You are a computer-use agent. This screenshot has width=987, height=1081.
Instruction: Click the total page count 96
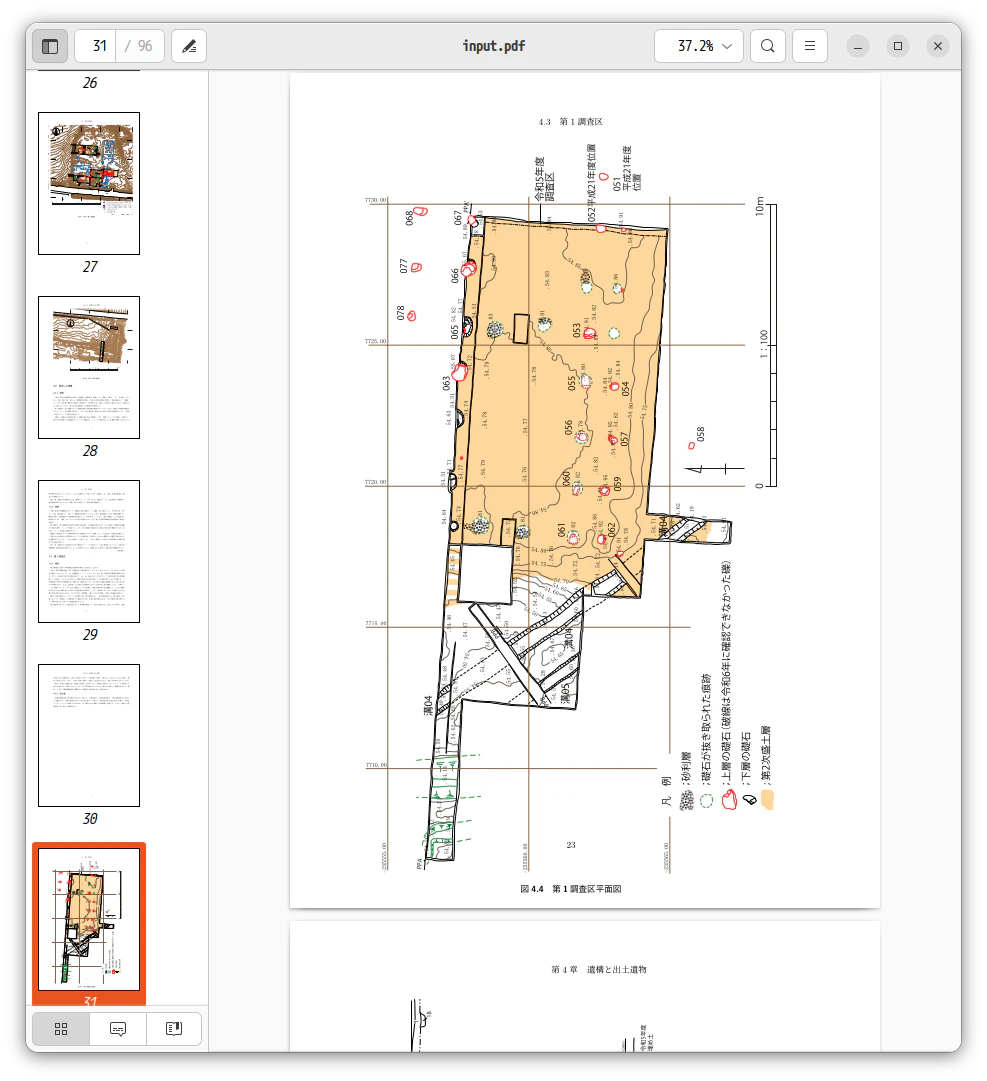pyautogui.click(x=145, y=46)
